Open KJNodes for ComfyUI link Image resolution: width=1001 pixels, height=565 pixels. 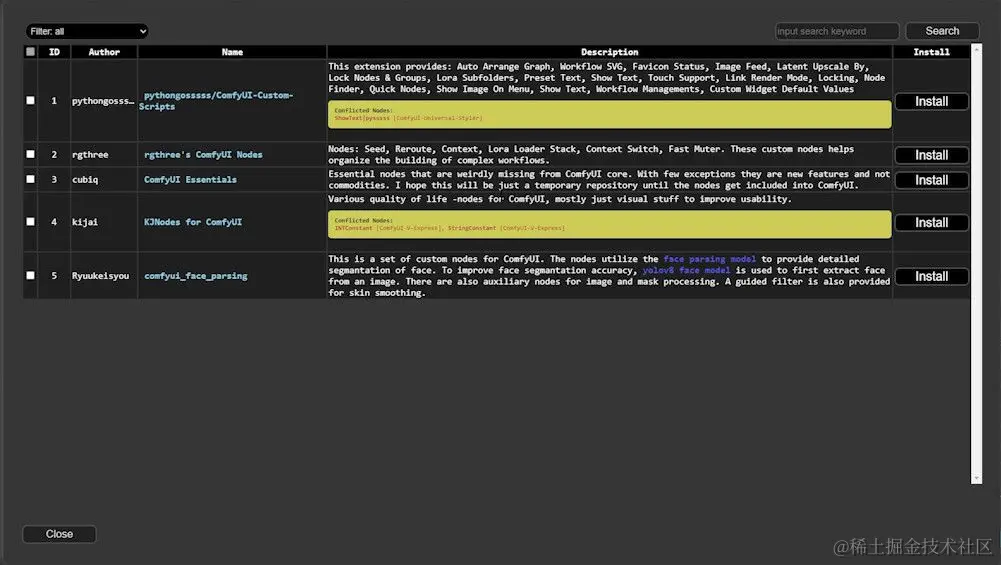tap(193, 222)
